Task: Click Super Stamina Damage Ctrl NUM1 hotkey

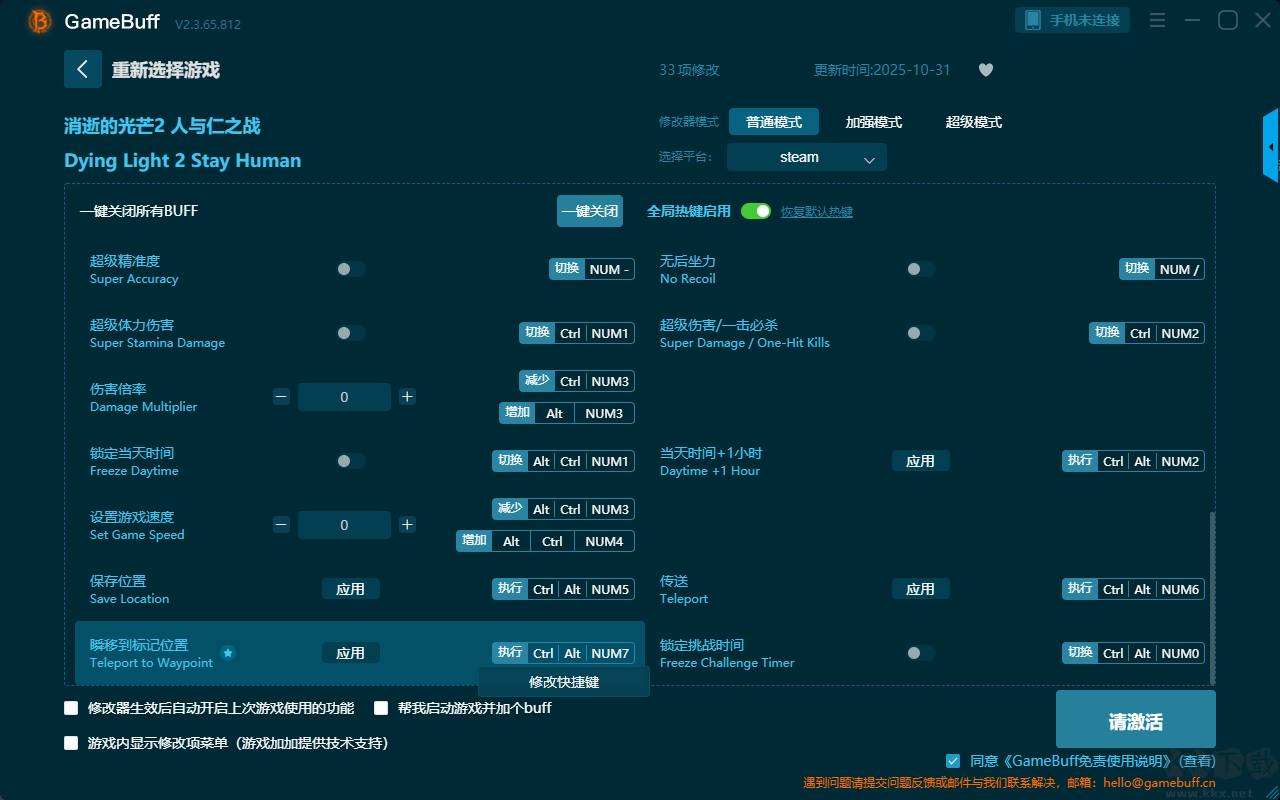Action: [x=577, y=333]
